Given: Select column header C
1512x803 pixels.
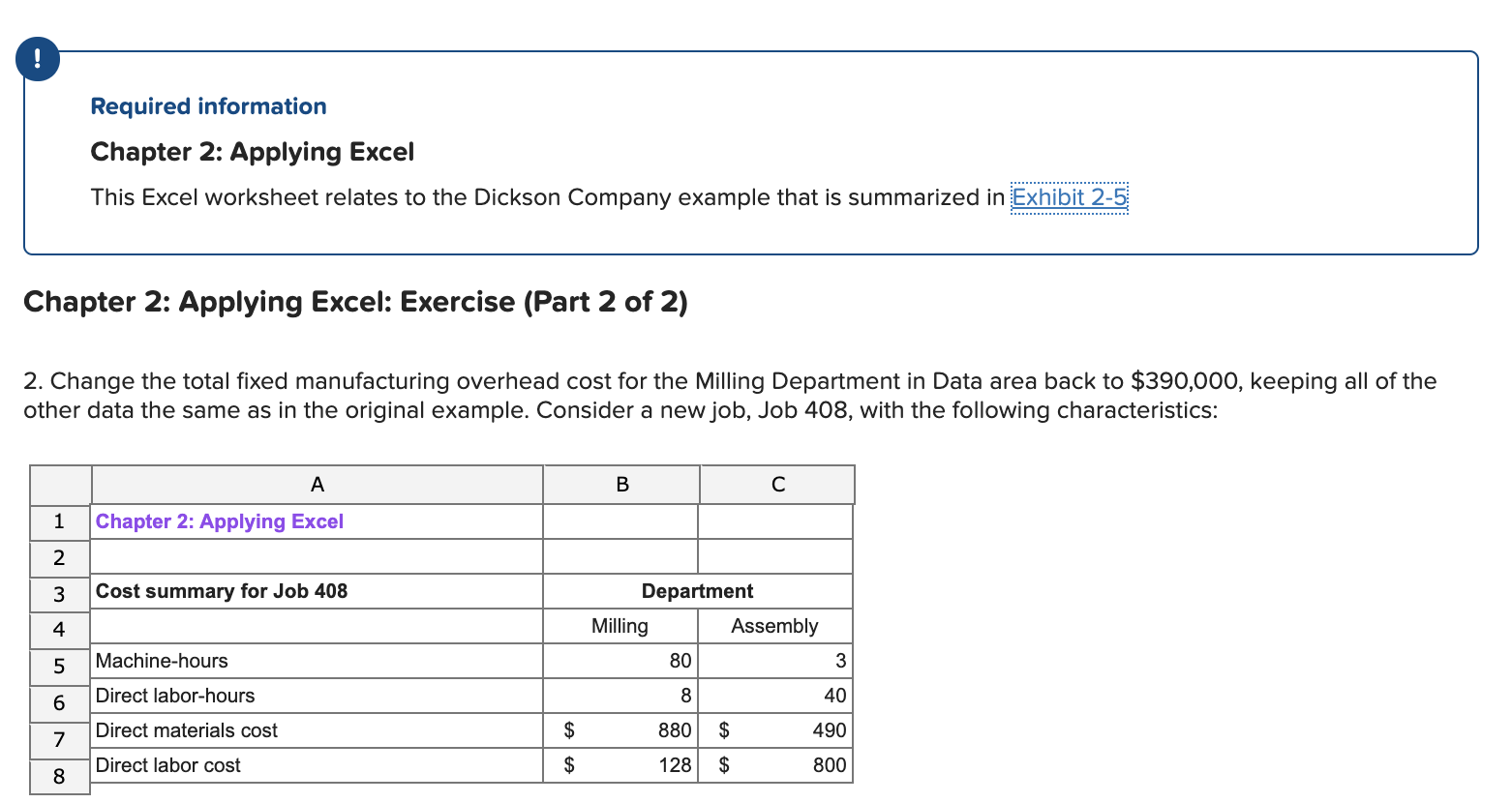Looking at the screenshot, I should pos(776,485).
